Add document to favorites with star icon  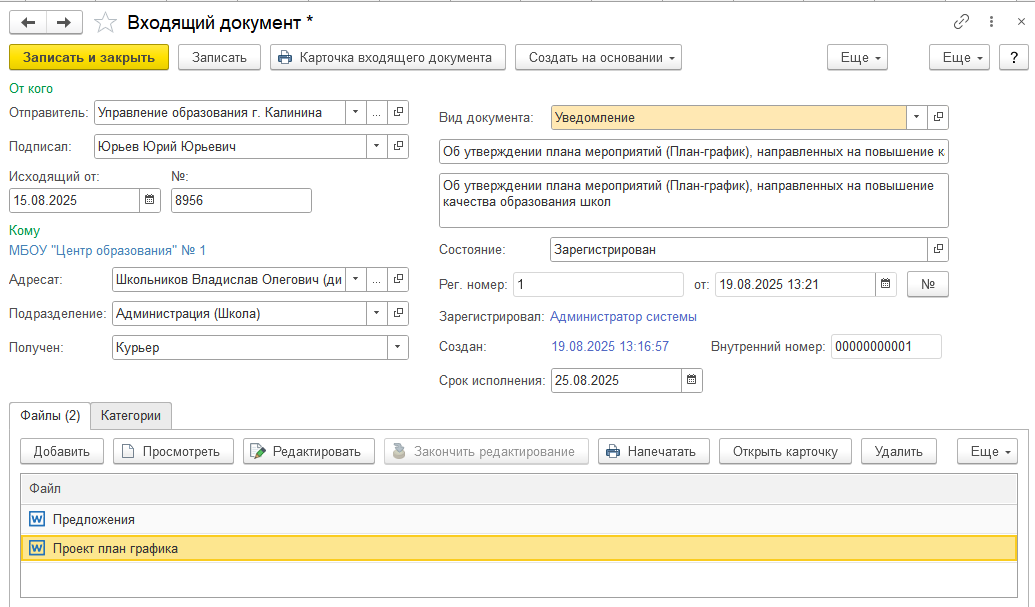104,22
